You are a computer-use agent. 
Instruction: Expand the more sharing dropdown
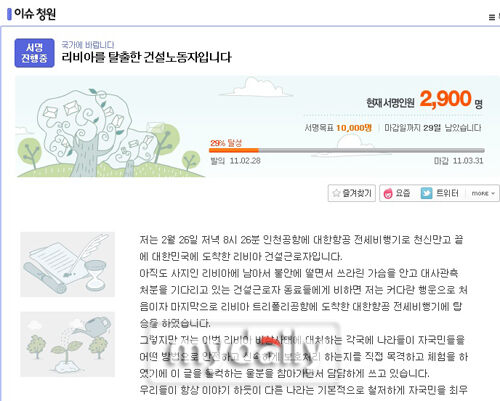483,193
